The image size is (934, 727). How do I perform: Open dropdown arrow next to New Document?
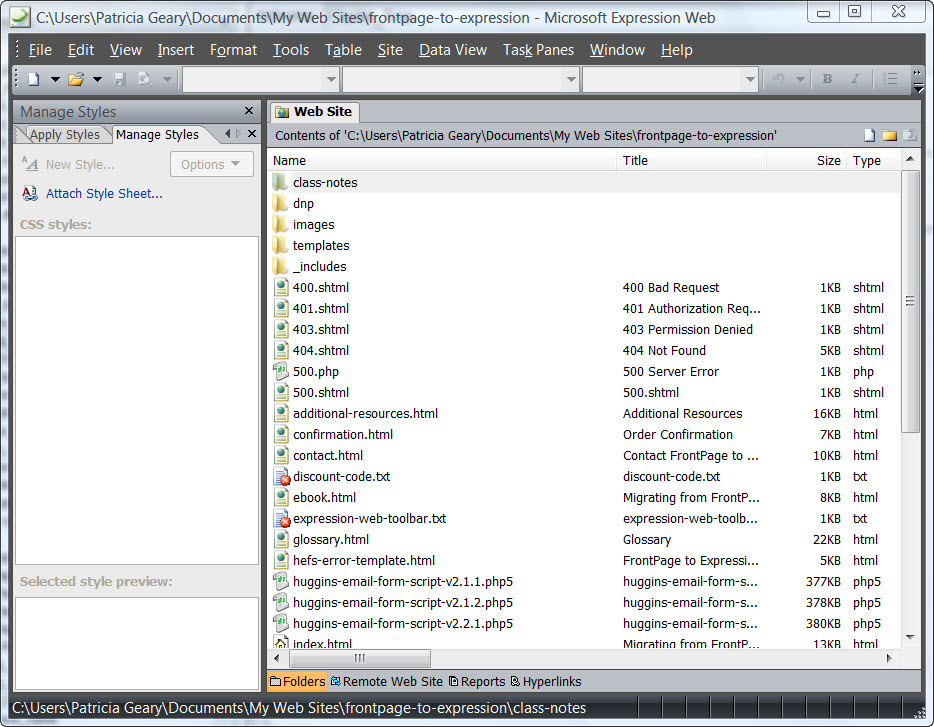55,79
